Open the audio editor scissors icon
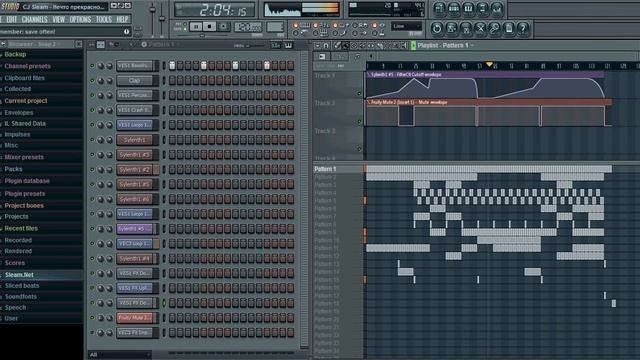This screenshot has height=360, width=640. (480, 28)
